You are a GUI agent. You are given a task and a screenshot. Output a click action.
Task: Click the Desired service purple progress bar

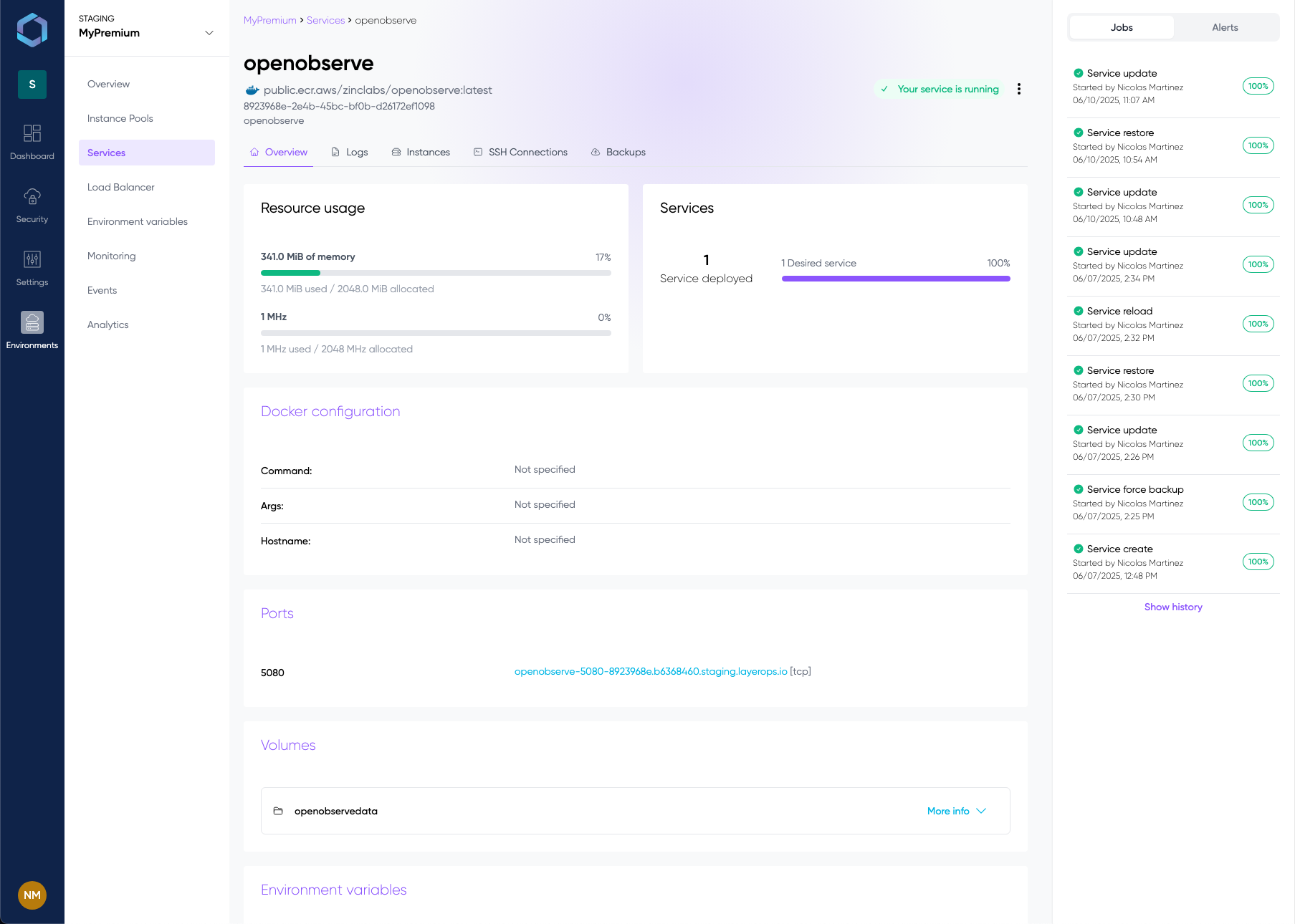pyautogui.click(x=896, y=279)
